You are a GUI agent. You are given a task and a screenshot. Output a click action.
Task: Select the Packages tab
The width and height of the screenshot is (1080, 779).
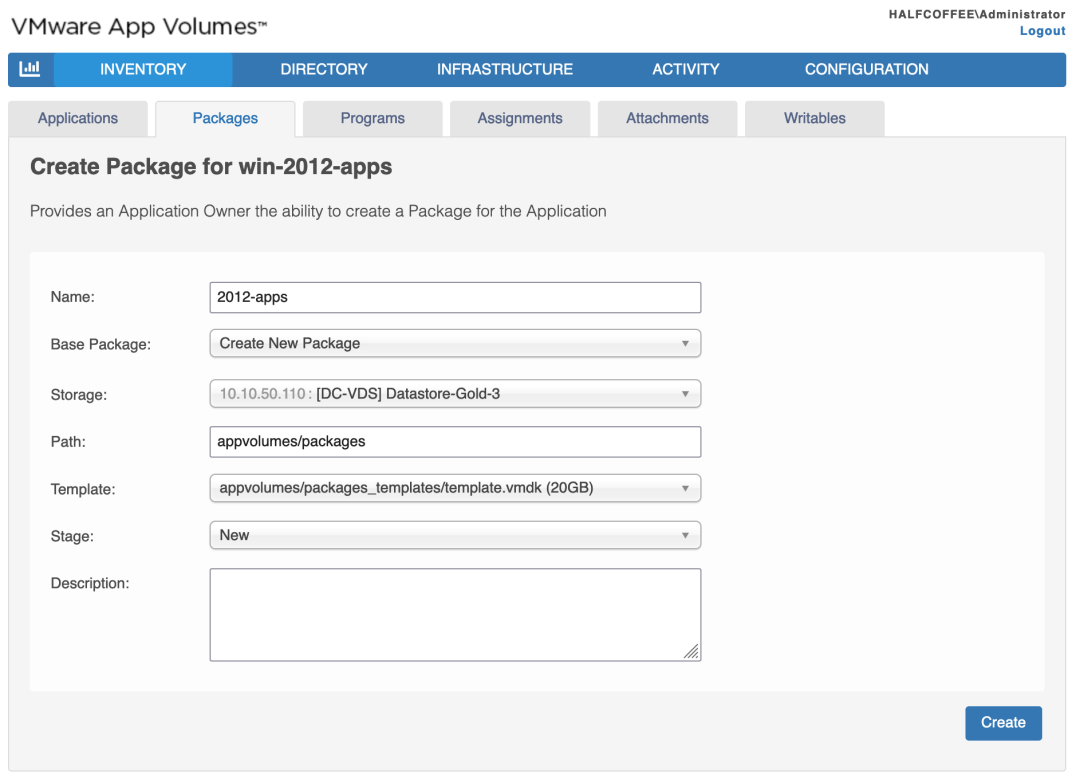coord(225,118)
